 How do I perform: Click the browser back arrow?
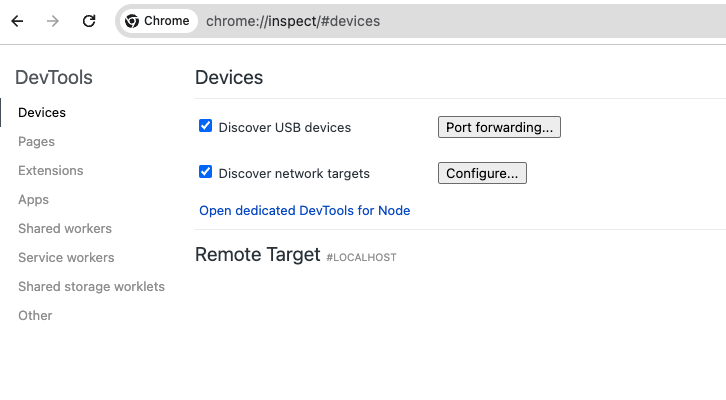pos(17,21)
